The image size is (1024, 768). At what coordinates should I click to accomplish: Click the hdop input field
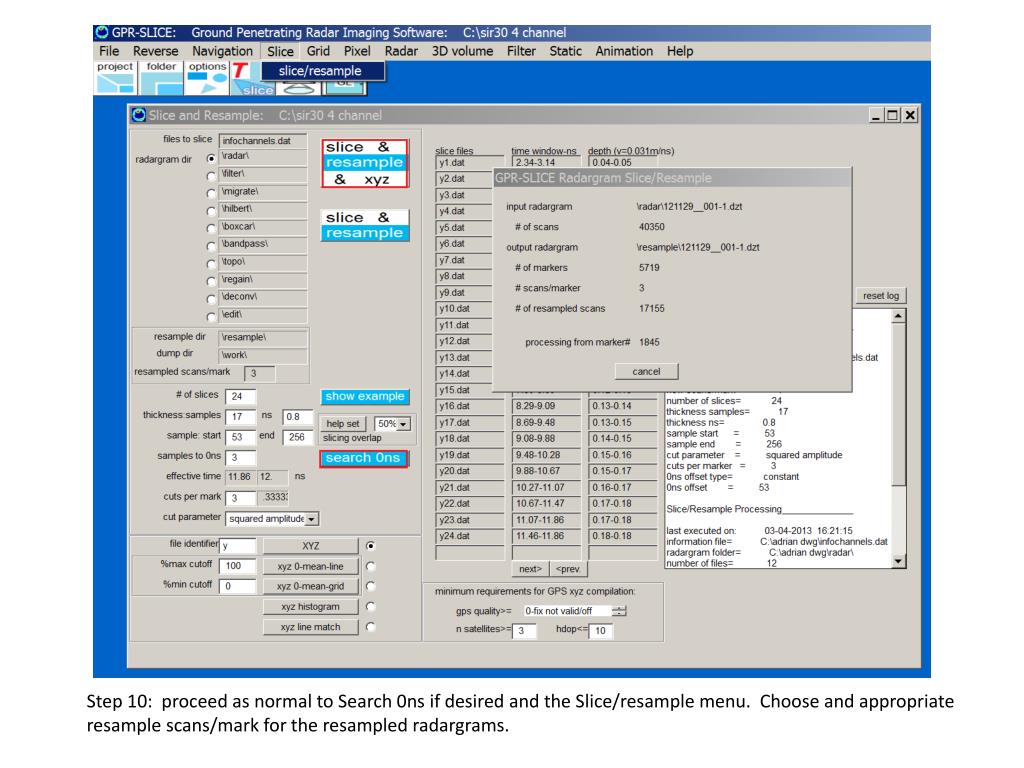tap(601, 631)
